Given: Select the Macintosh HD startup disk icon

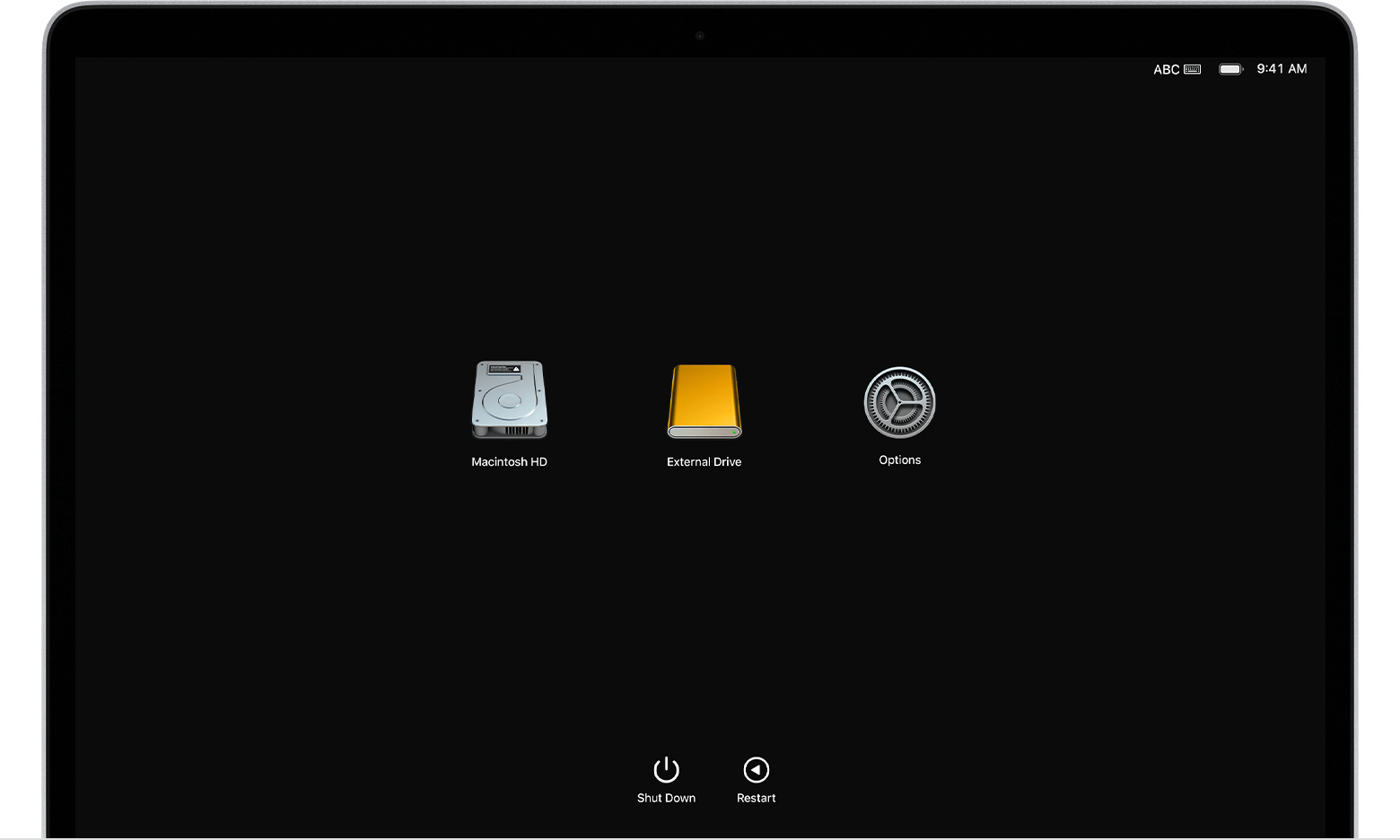Looking at the screenshot, I should 510,398.
